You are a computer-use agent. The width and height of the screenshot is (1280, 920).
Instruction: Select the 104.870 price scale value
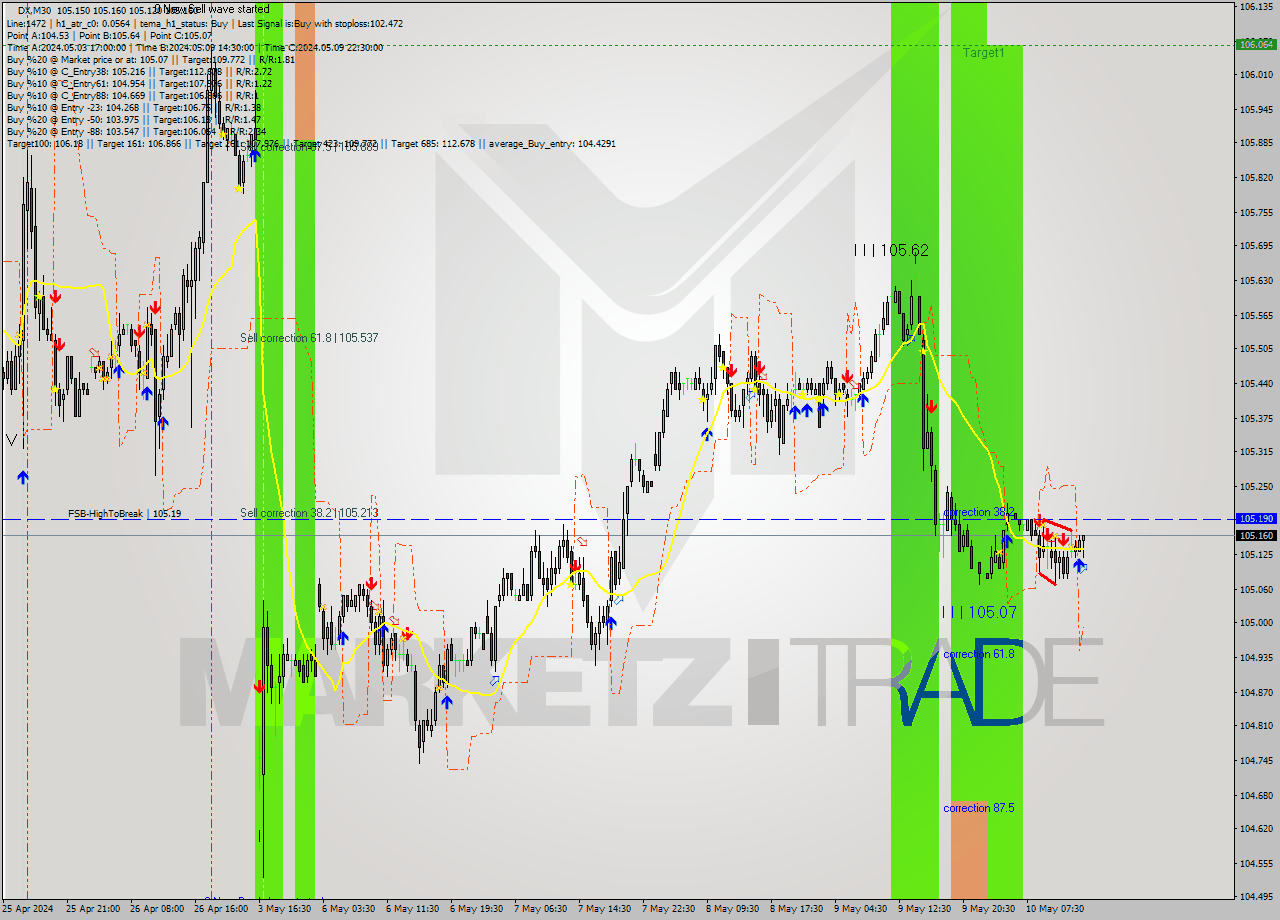coord(1256,692)
